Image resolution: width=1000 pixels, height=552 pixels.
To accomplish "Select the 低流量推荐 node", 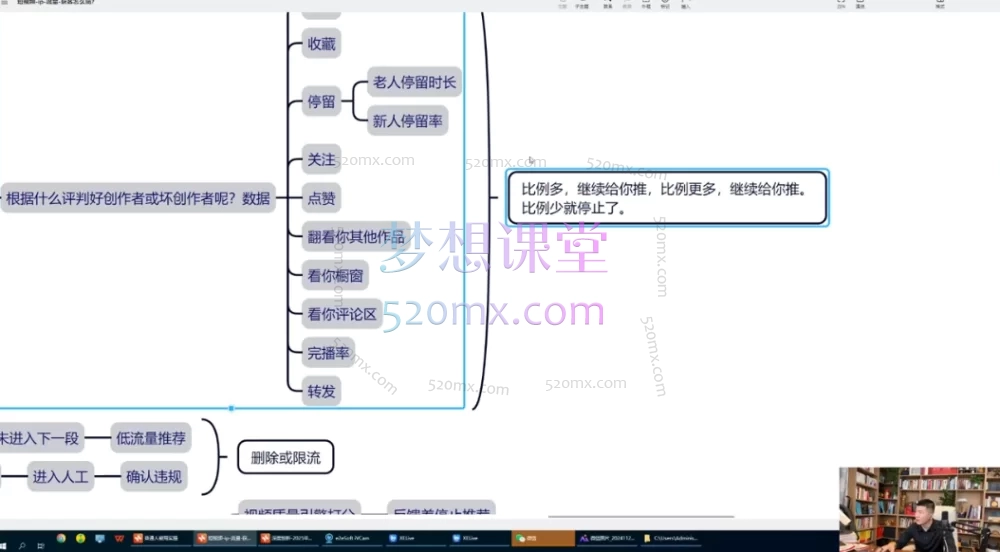I will (151, 438).
